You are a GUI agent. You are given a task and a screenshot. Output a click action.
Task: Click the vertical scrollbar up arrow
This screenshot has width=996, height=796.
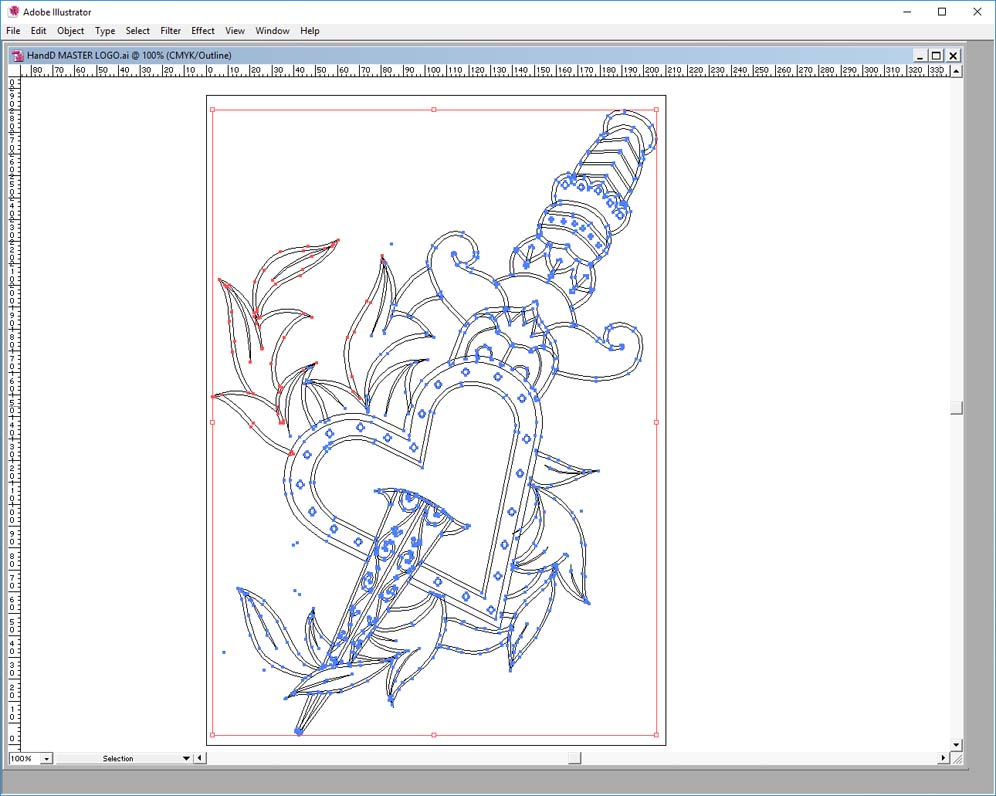[x=957, y=71]
